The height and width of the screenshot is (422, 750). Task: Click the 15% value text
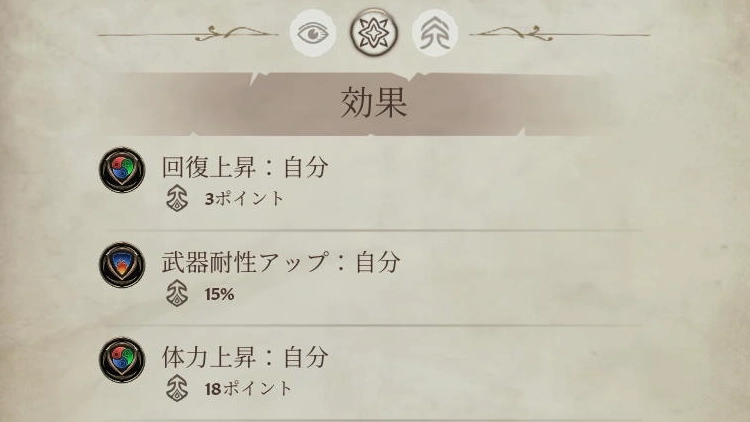pyautogui.click(x=219, y=294)
